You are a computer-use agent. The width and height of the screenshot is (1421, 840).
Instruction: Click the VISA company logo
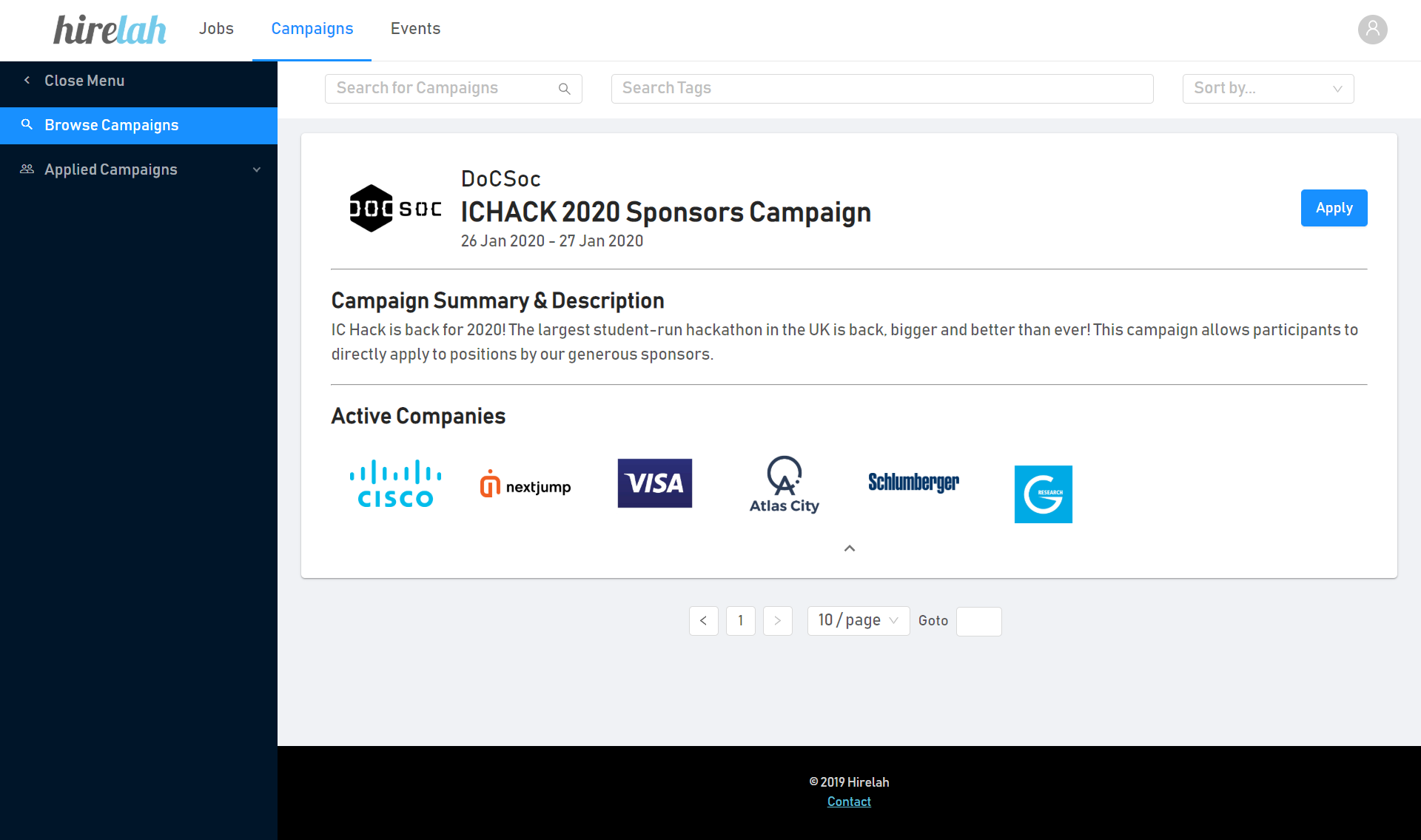(x=655, y=483)
